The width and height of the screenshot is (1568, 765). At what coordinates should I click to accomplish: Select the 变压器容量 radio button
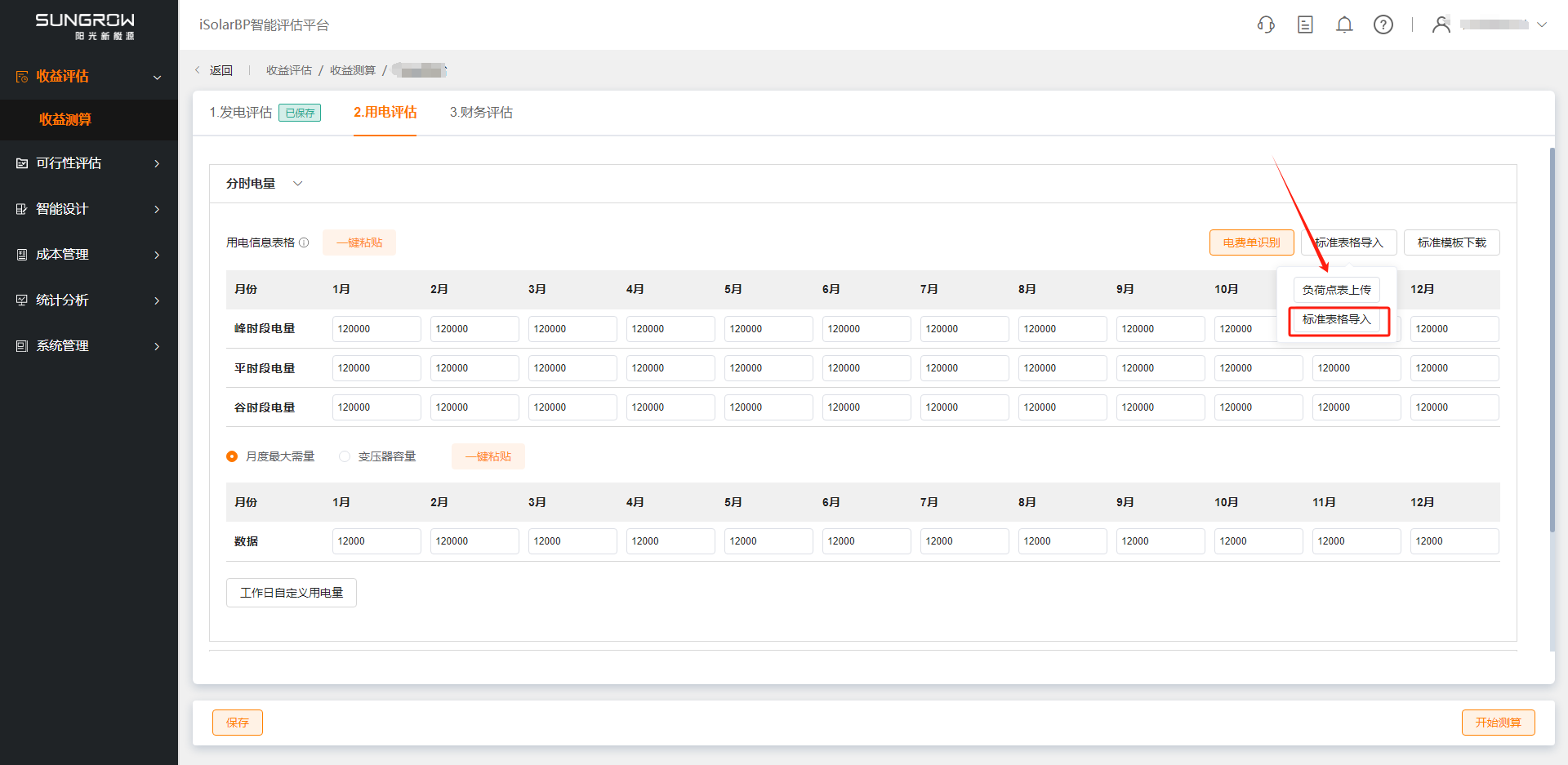point(345,456)
